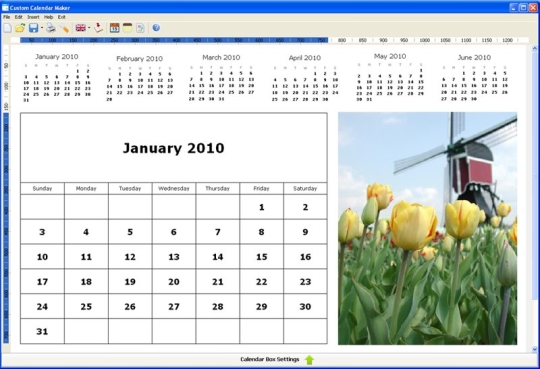The height and width of the screenshot is (369, 540).
Task: Click the Monday column header
Action: tap(86, 188)
